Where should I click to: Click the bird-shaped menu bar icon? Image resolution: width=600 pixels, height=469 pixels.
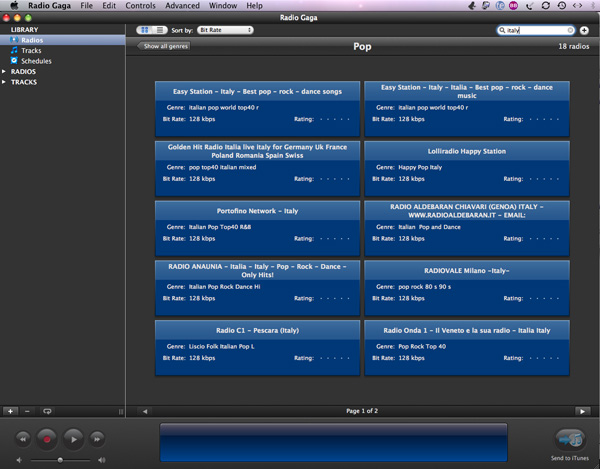472,5
